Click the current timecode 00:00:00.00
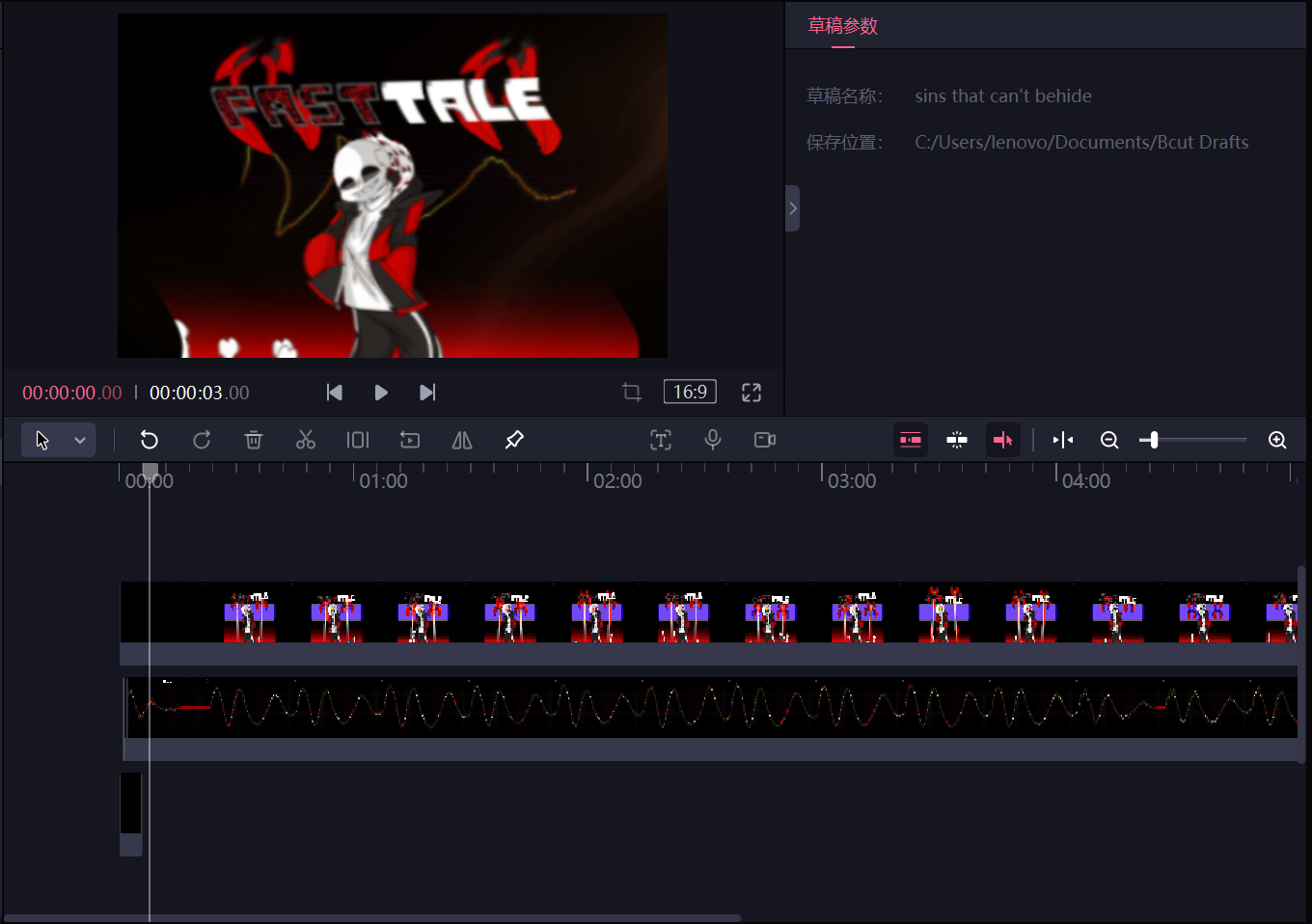The height and width of the screenshot is (924, 1312). tap(72, 393)
